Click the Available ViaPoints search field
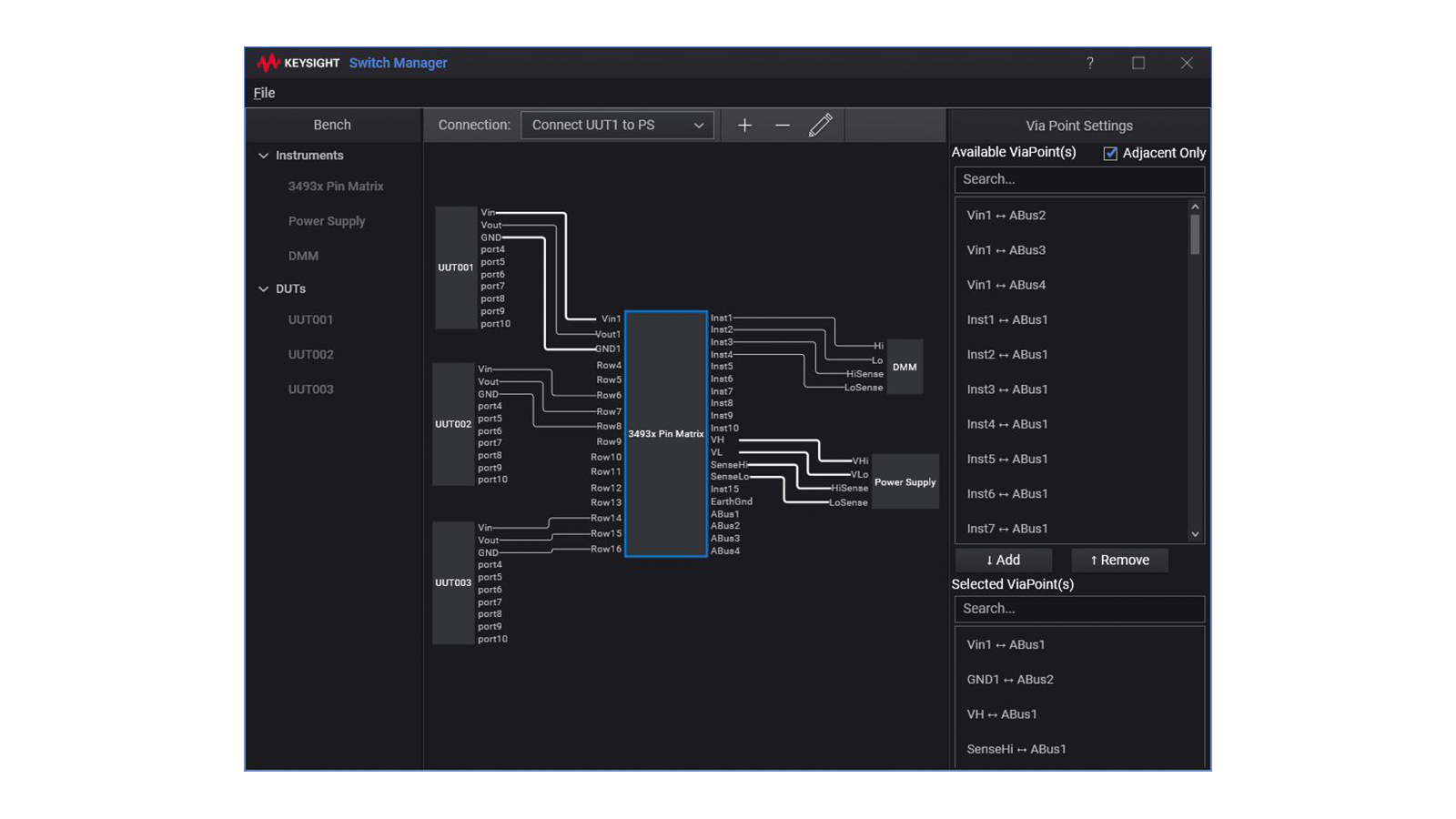This screenshot has width=1456, height=819. click(x=1078, y=179)
